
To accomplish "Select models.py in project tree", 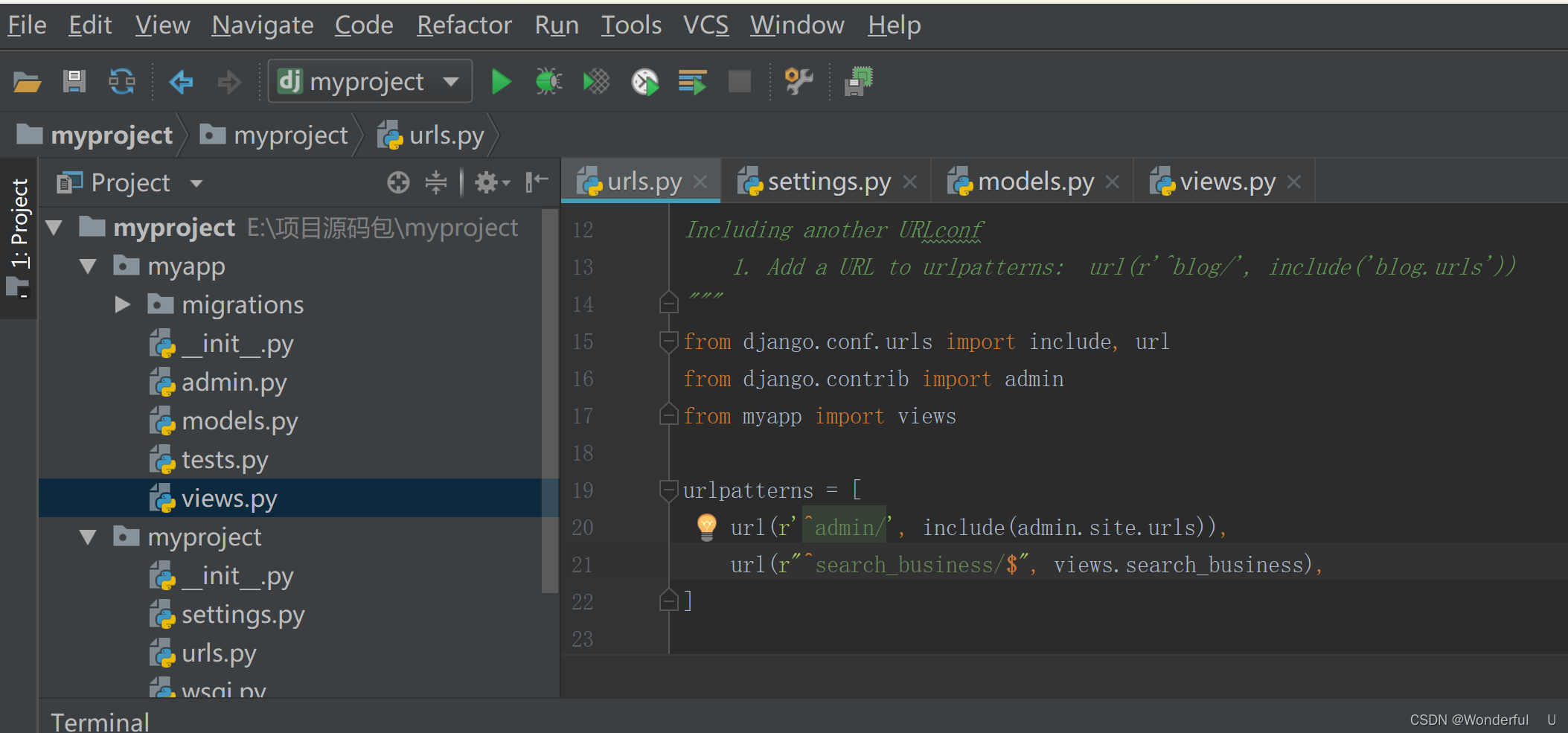I will tap(223, 421).
